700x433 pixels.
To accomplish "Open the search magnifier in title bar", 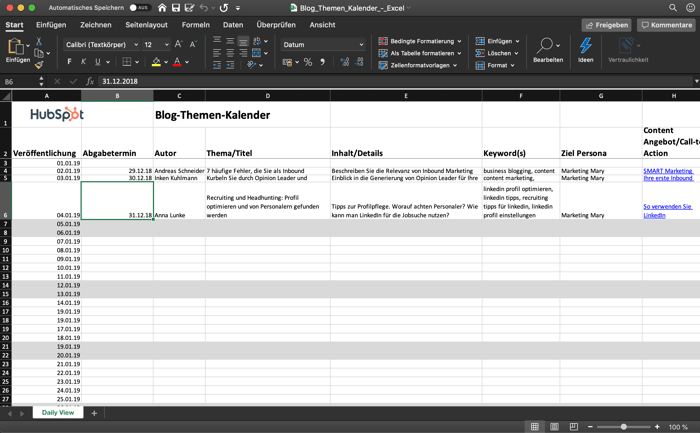I will coord(672,8).
